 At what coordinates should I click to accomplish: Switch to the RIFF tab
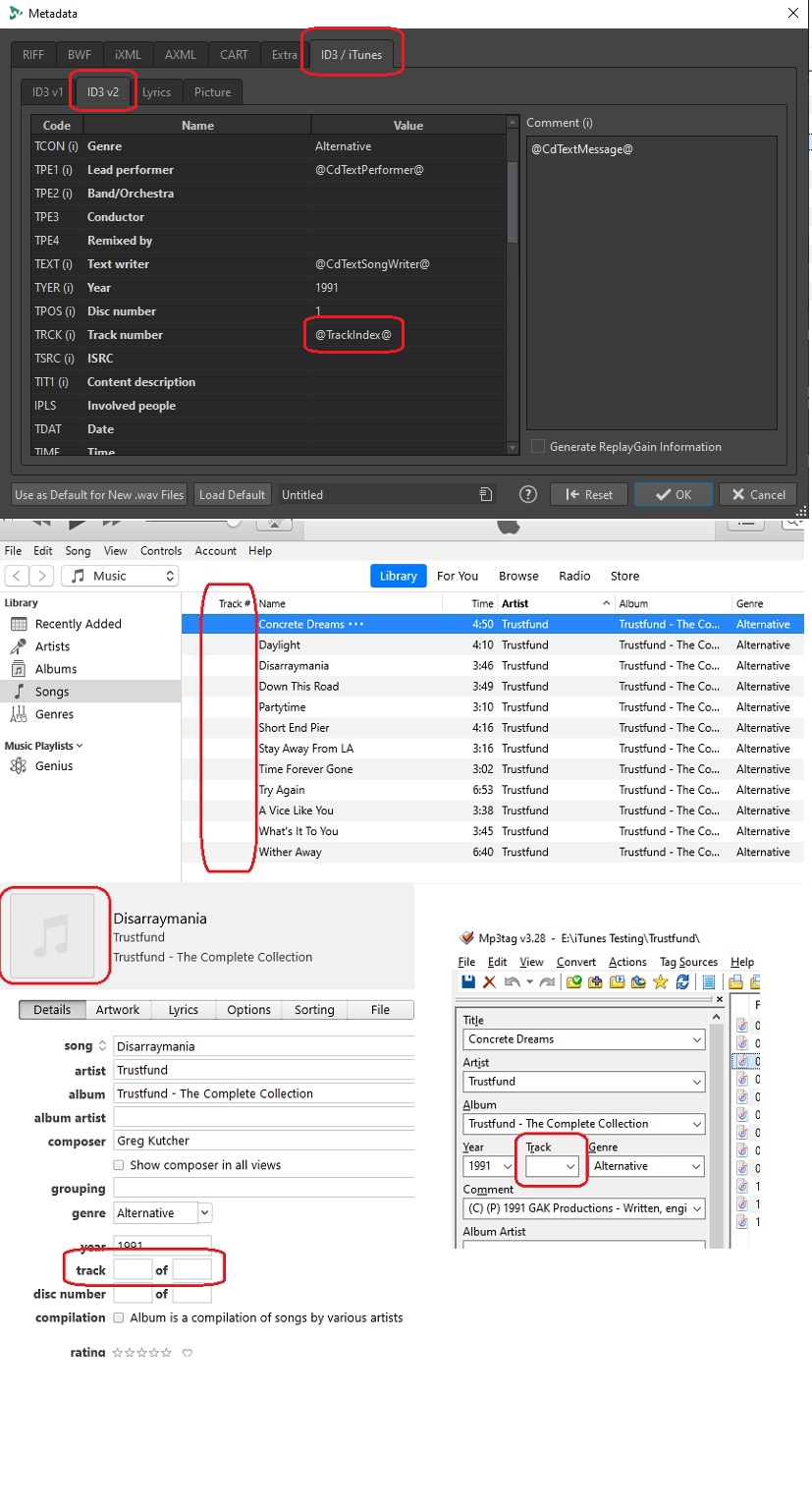pyautogui.click(x=33, y=55)
